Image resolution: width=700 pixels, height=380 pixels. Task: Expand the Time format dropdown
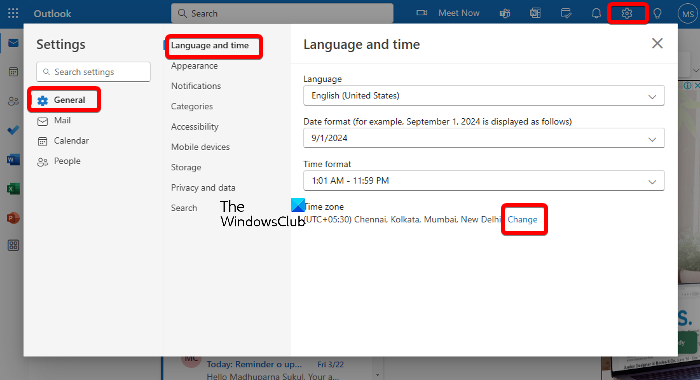[483, 181]
